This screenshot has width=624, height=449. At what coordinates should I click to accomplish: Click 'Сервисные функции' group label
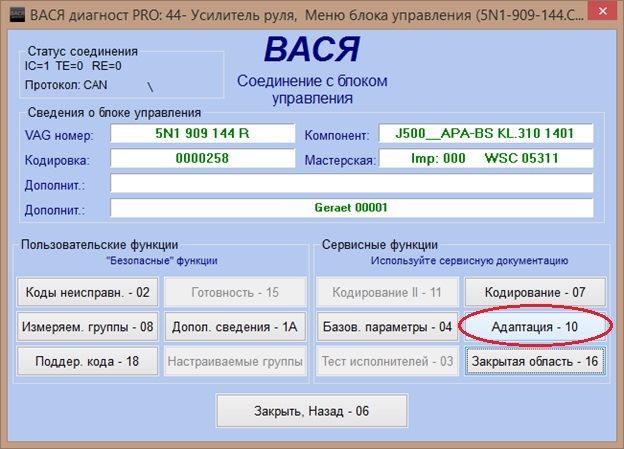point(380,244)
